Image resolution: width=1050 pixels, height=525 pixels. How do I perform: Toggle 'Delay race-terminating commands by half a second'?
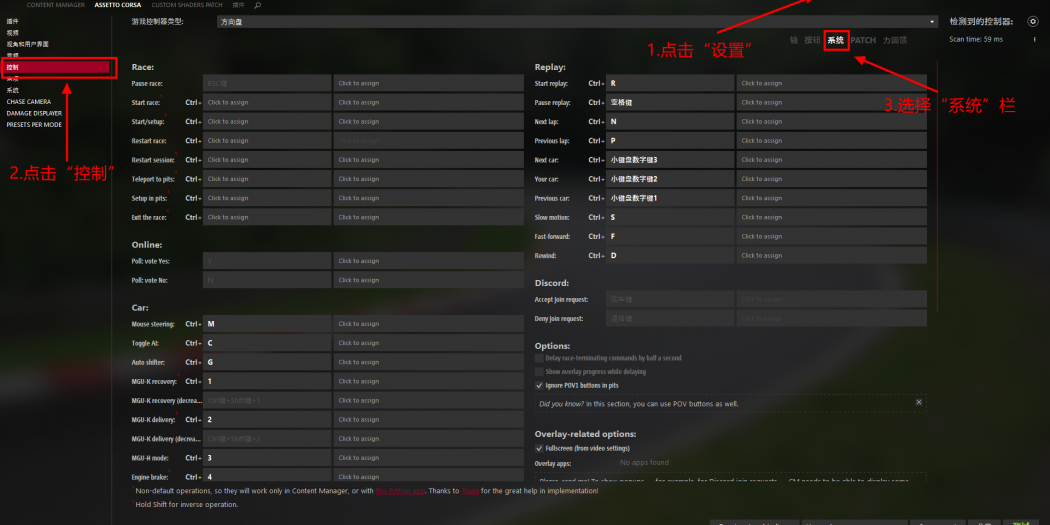click(x=539, y=358)
